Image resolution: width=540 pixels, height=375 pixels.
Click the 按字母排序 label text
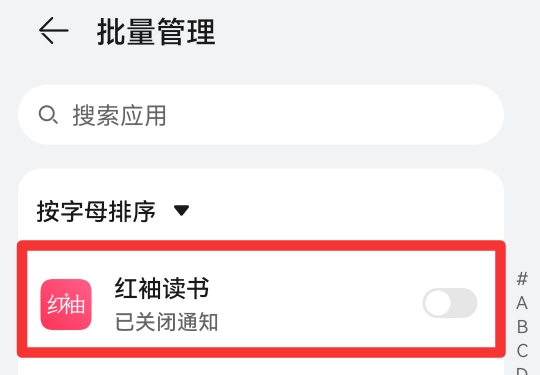click(96, 211)
